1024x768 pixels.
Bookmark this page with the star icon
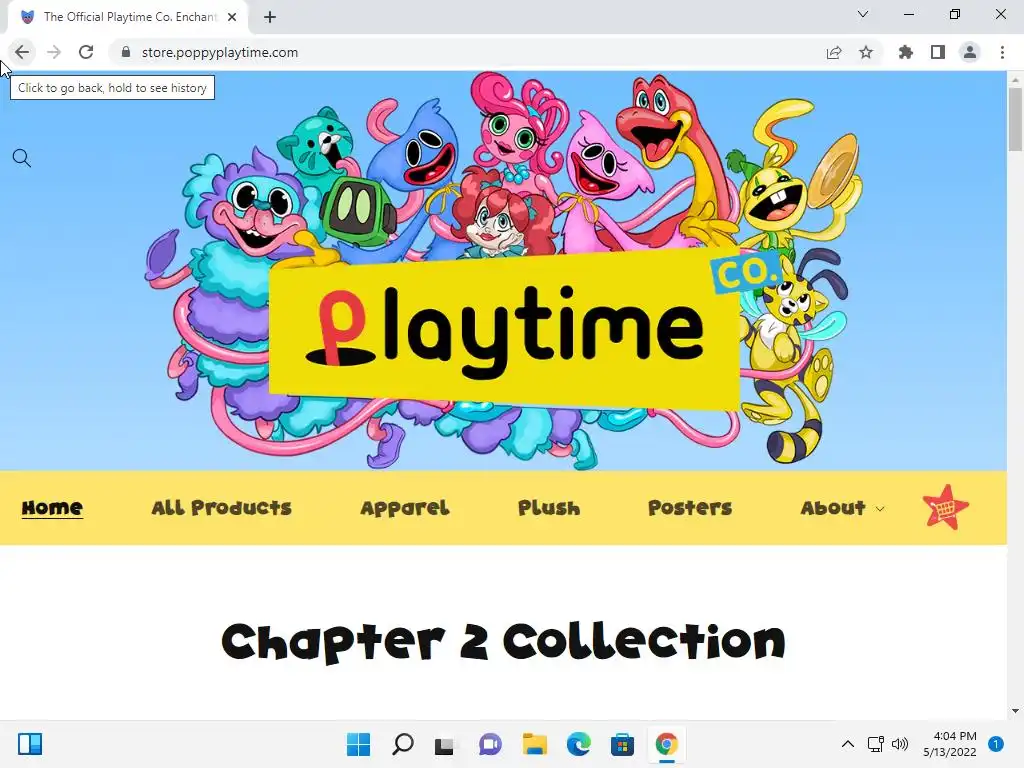pos(866,52)
